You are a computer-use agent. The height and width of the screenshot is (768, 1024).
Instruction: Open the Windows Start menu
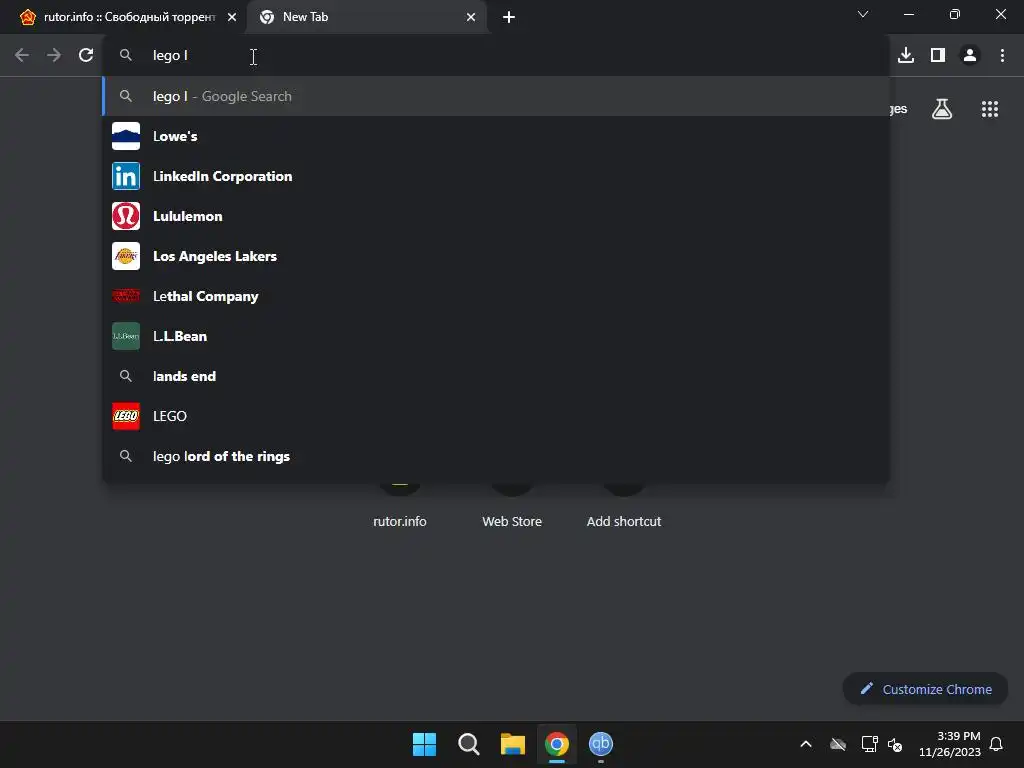[424, 744]
